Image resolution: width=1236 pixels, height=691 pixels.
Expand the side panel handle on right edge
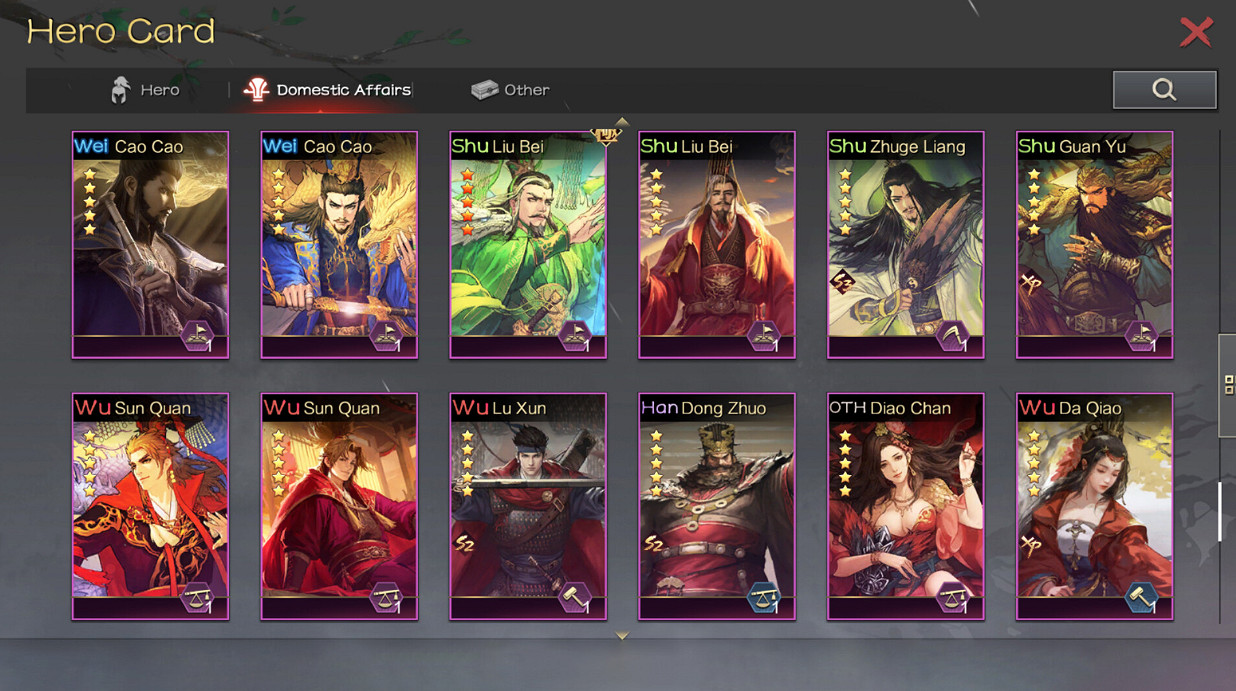[x=1227, y=385]
